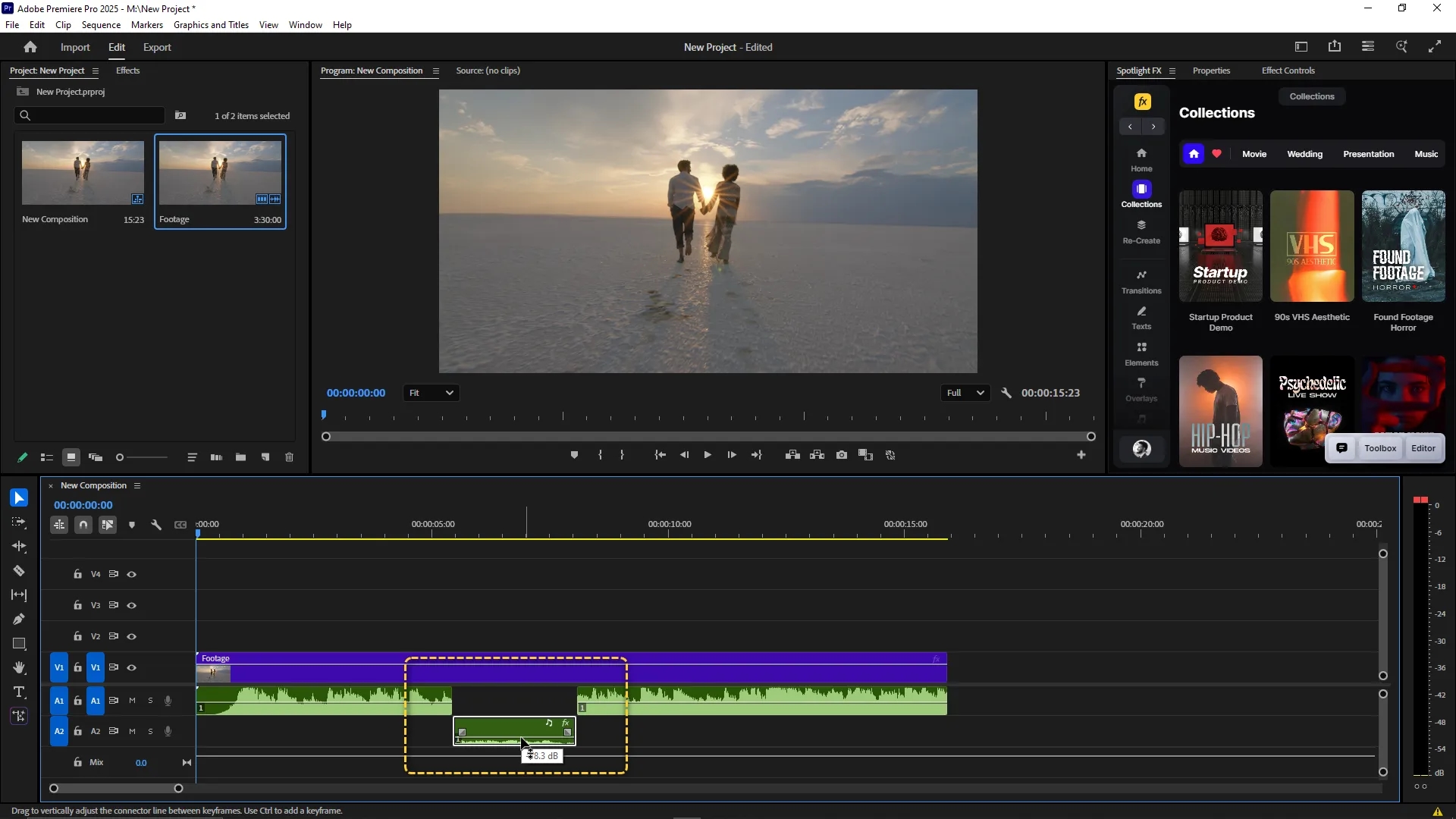Open the timeline wrench display settings

click(156, 525)
